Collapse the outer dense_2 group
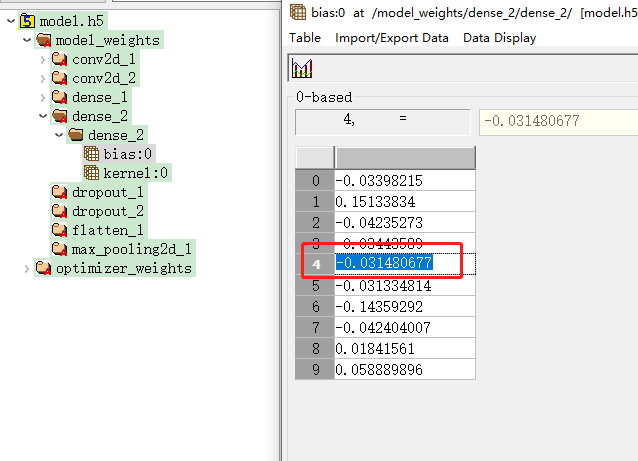The height and width of the screenshot is (461, 638). (x=43, y=116)
